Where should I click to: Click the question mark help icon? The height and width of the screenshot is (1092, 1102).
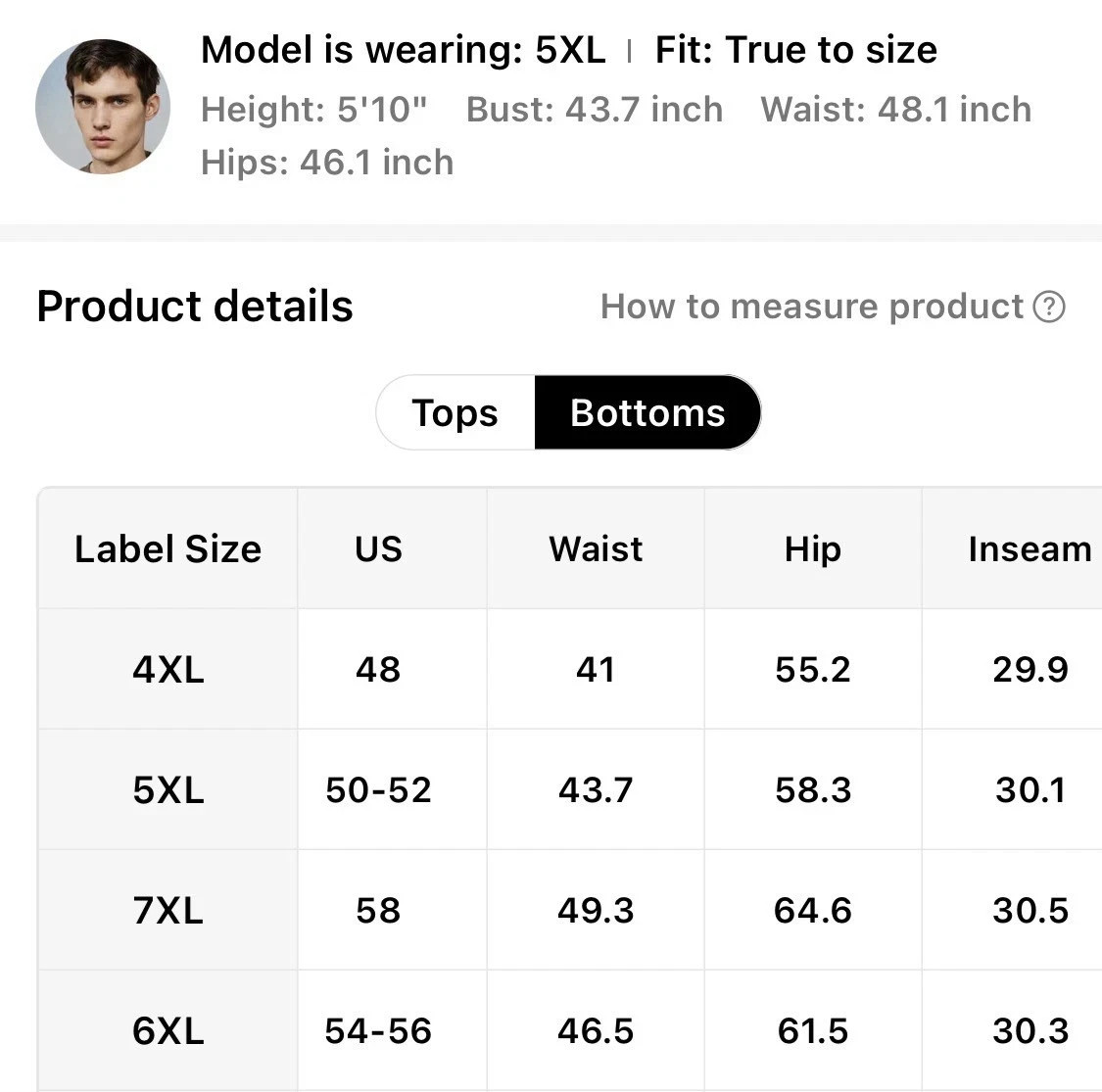(1049, 307)
